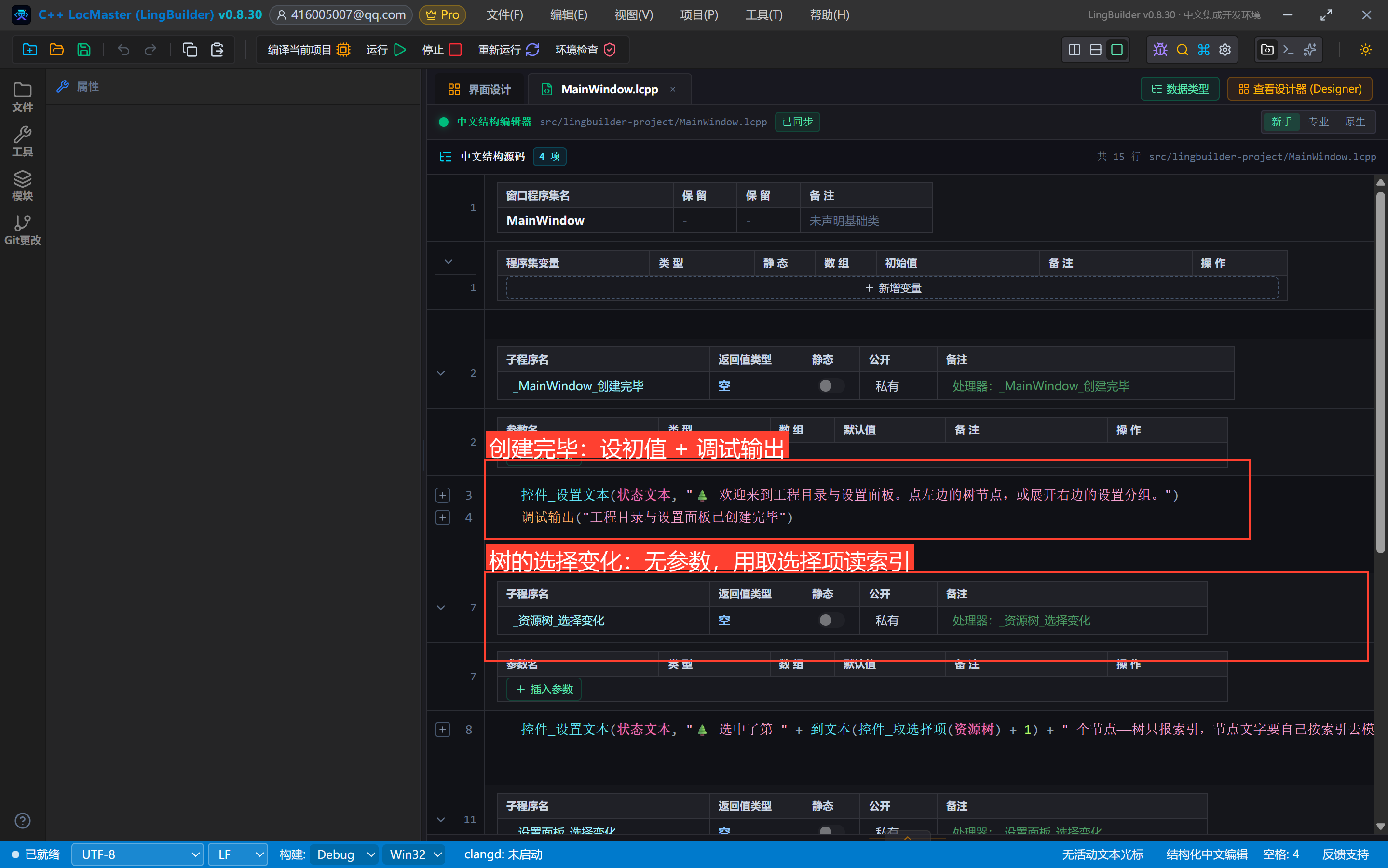Select the single pane layout icon
1388x868 pixels.
[1116, 50]
